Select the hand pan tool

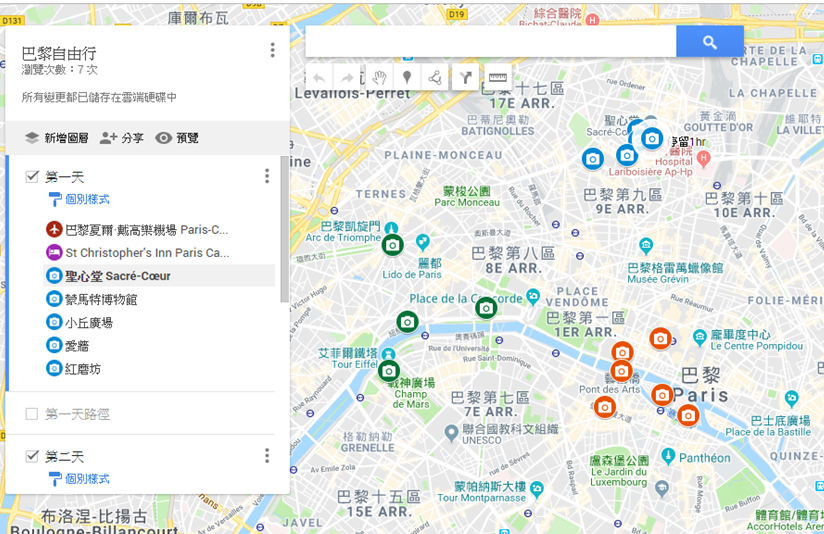pos(379,78)
